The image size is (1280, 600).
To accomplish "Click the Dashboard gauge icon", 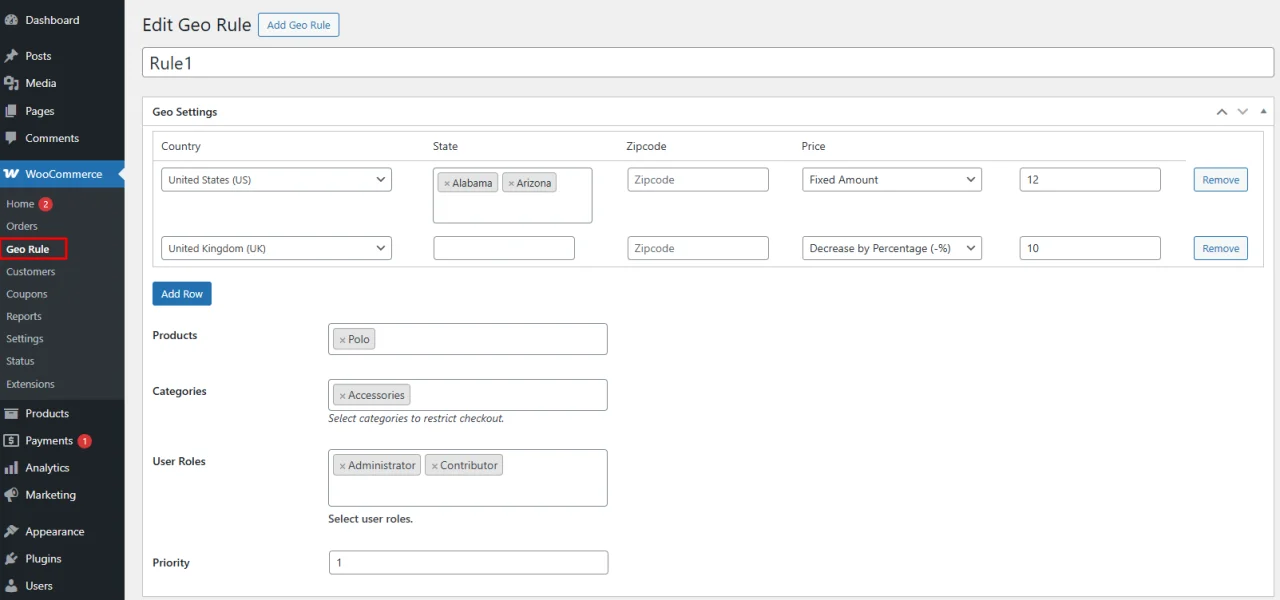I will pyautogui.click(x=12, y=20).
